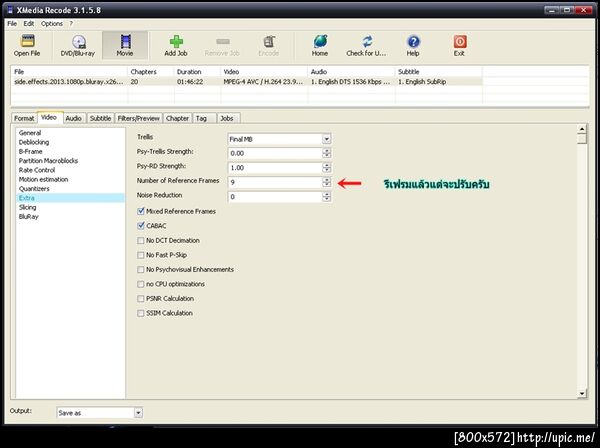Screen dimensions: 600x448
Task: Check no CPU optimizations
Action: tap(141, 284)
